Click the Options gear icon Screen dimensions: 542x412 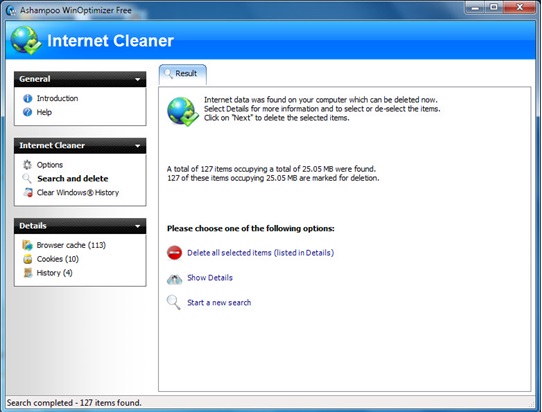27,165
